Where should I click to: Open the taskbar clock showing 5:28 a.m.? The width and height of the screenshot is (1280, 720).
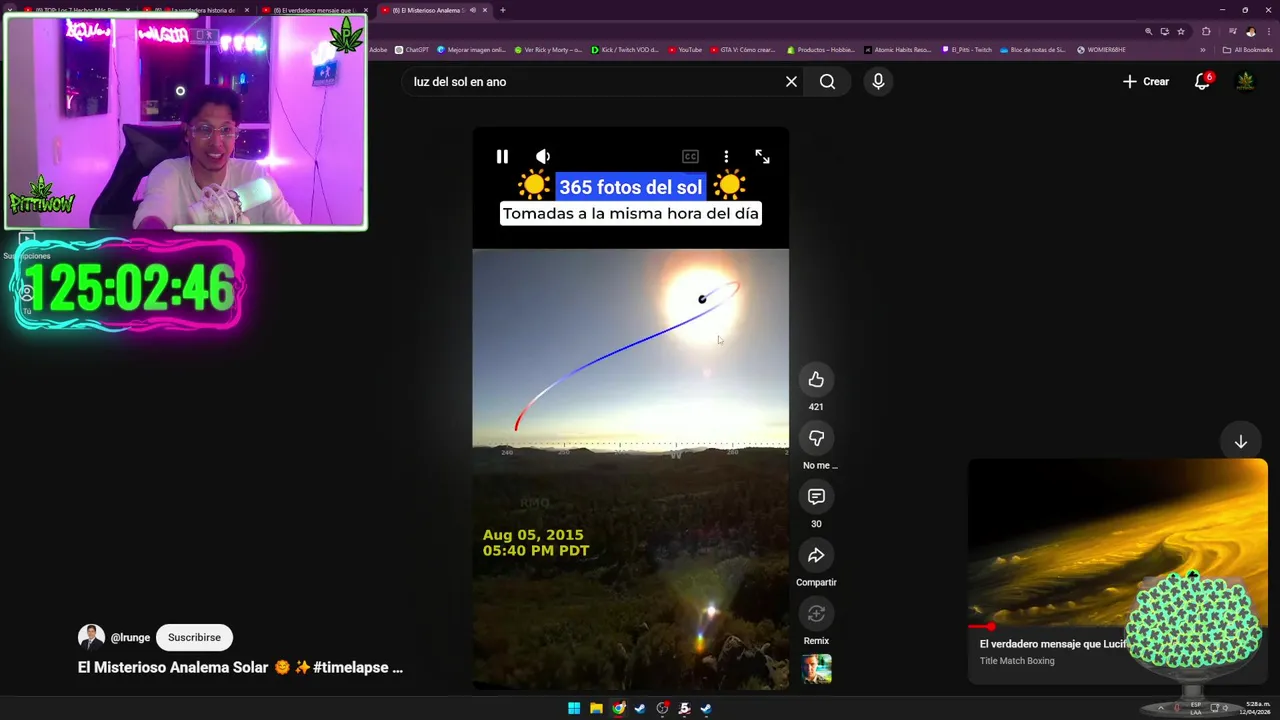[x=1255, y=708]
